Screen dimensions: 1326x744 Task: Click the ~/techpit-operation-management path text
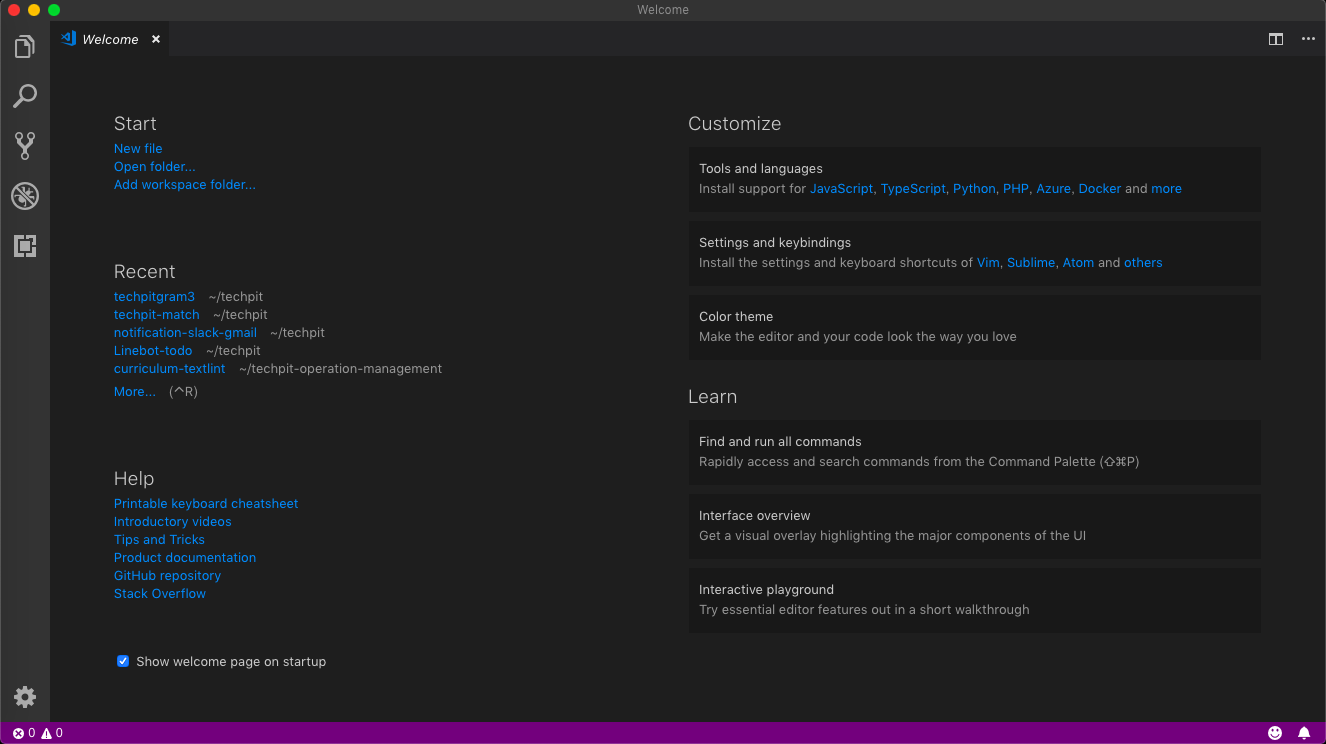click(340, 368)
